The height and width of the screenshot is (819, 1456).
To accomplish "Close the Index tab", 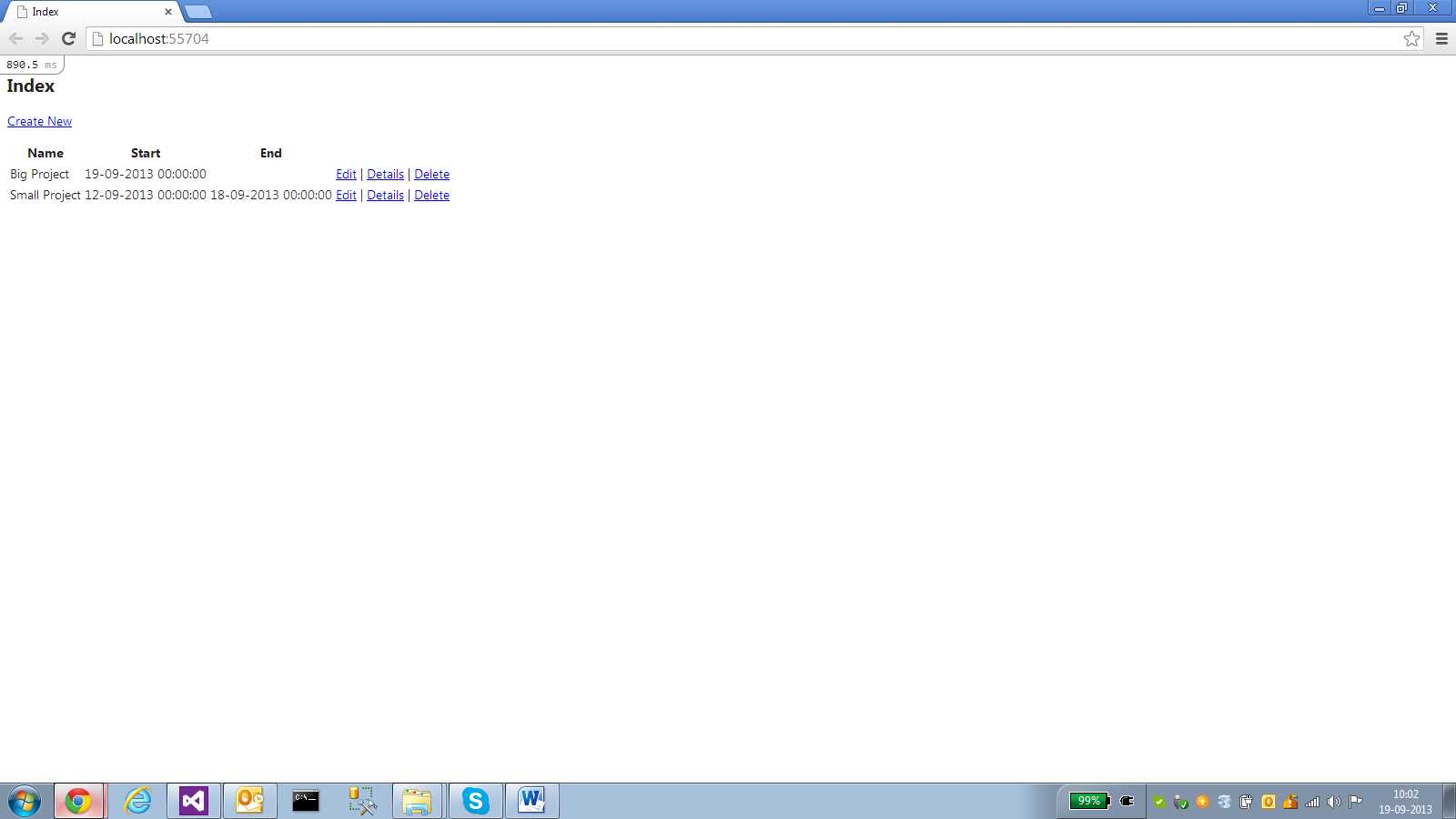I will [x=168, y=12].
